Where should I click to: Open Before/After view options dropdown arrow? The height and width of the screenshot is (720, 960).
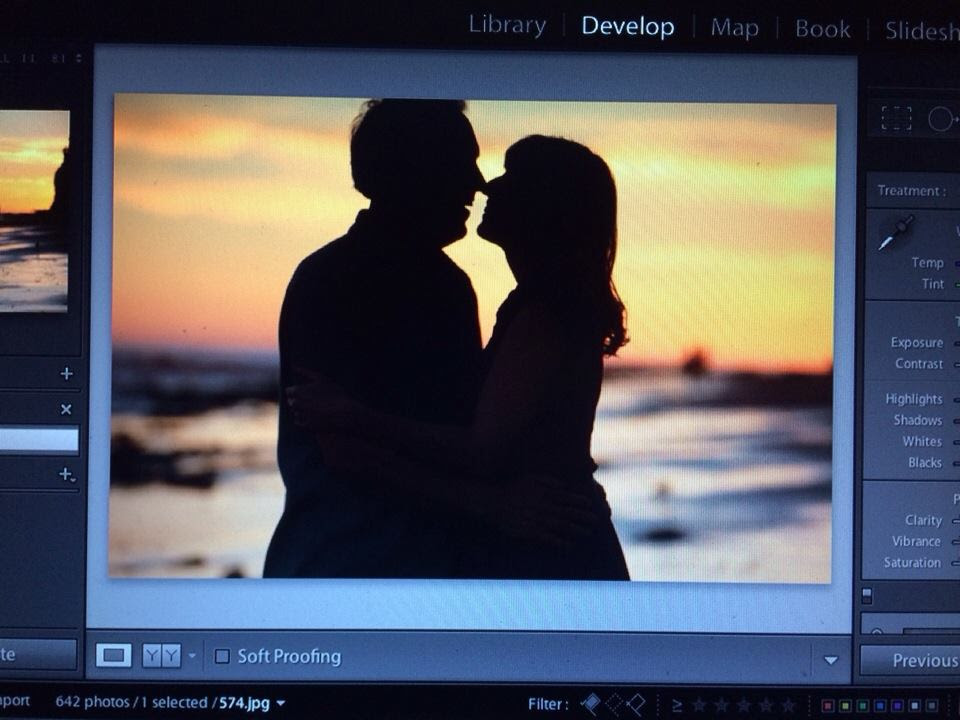[x=192, y=656]
